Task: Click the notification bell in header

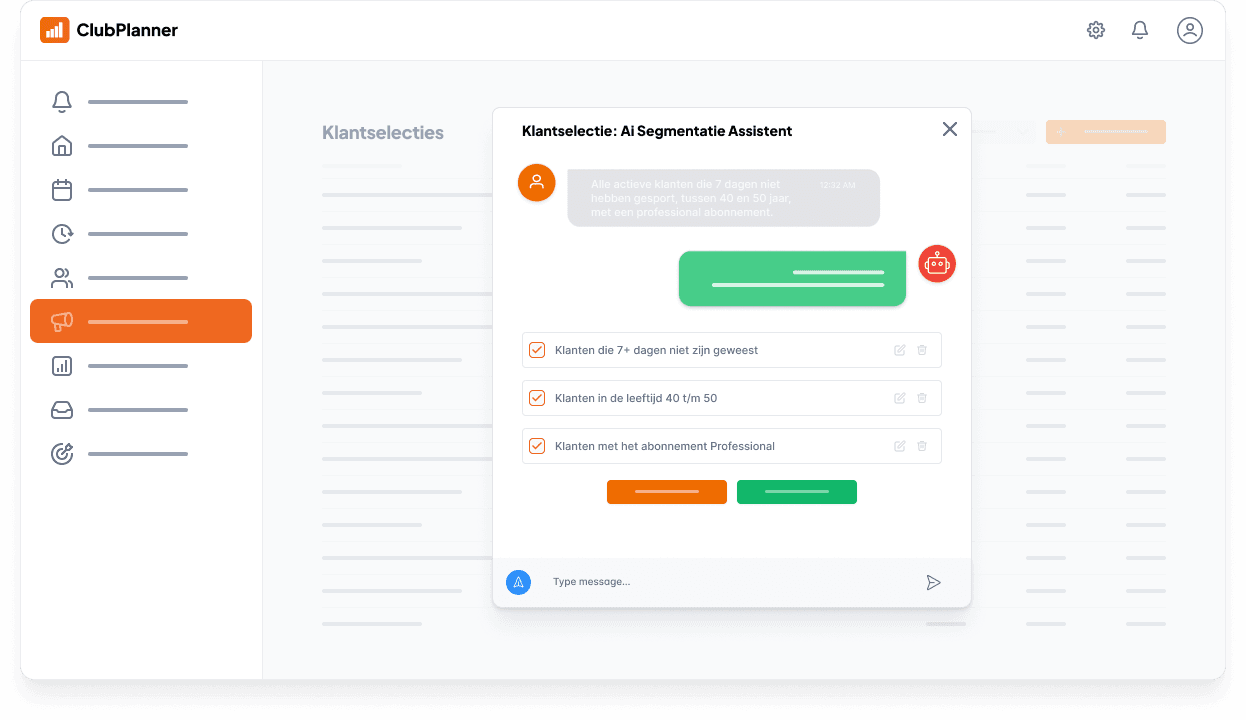Action: click(1140, 30)
